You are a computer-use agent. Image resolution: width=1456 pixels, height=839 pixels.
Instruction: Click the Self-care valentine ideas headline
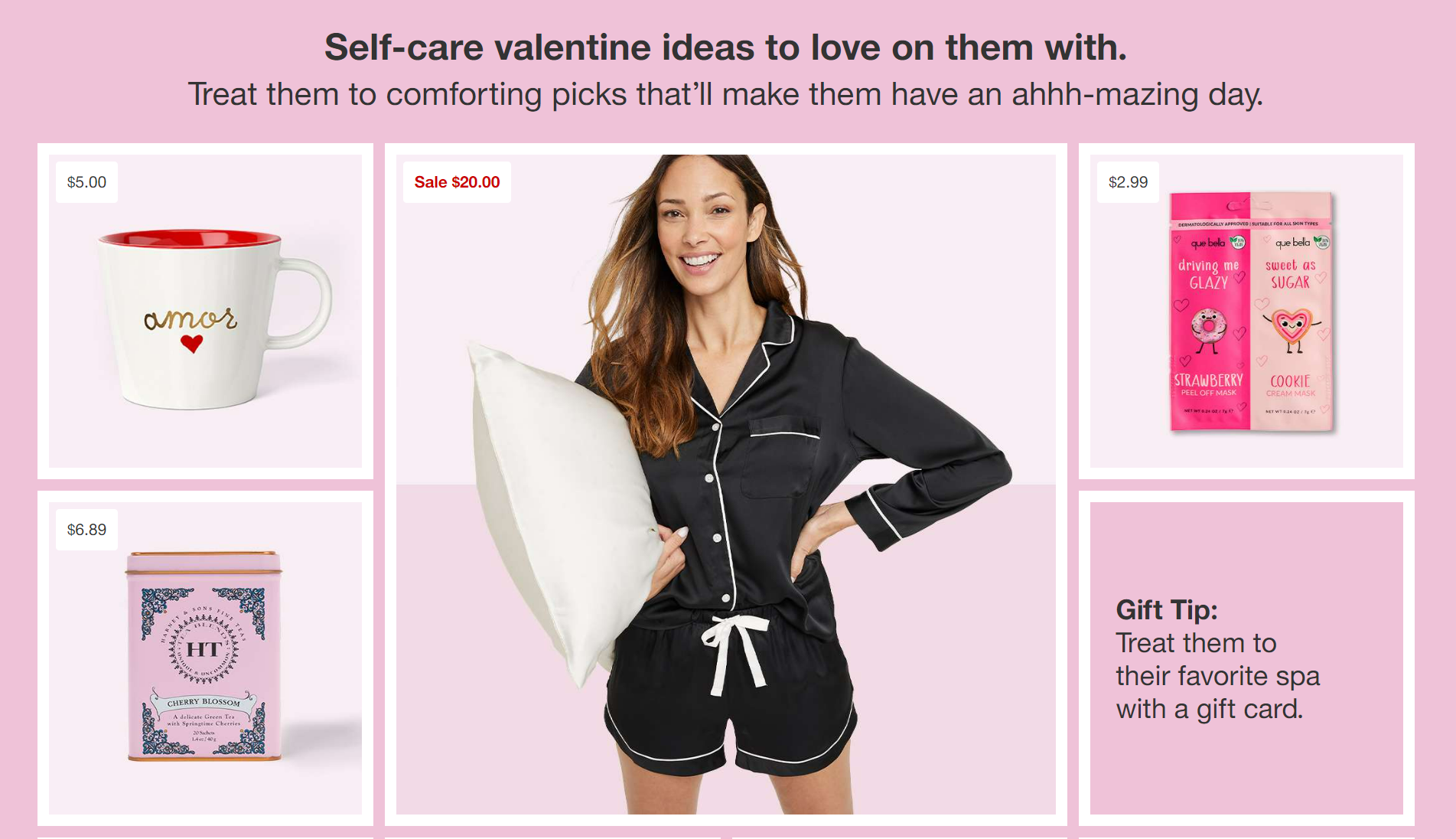click(725, 47)
